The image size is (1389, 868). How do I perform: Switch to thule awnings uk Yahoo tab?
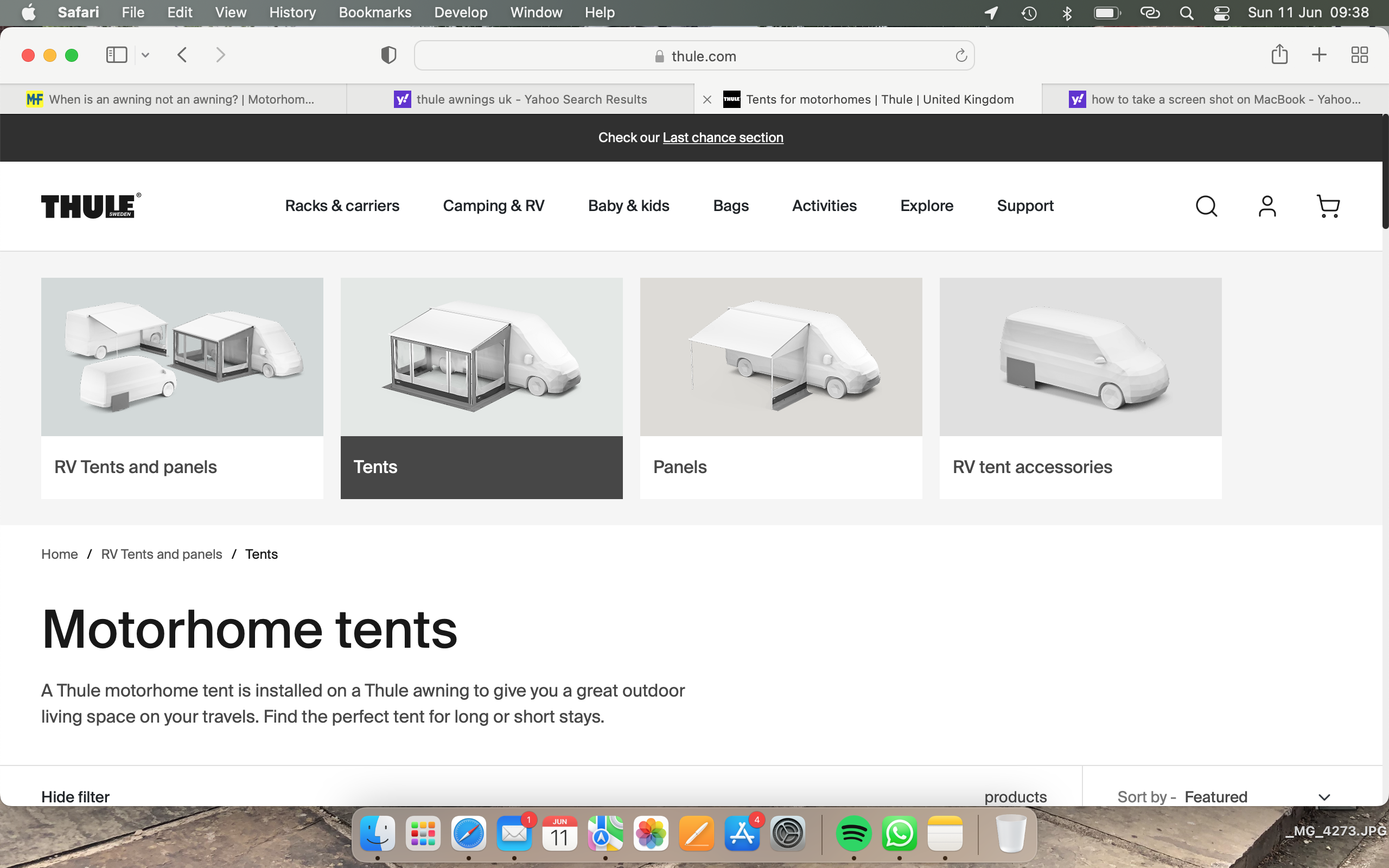tap(520, 99)
